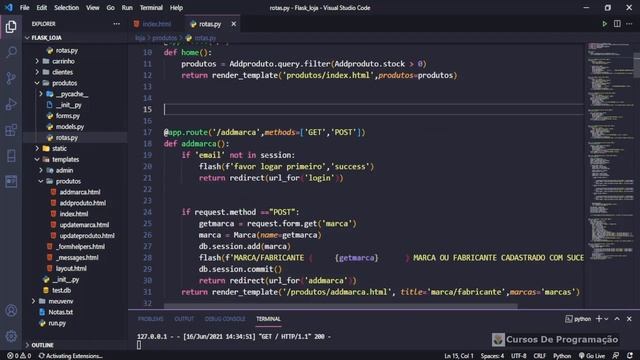
Task: Open the Selection menu
Action: click(x=67, y=7)
